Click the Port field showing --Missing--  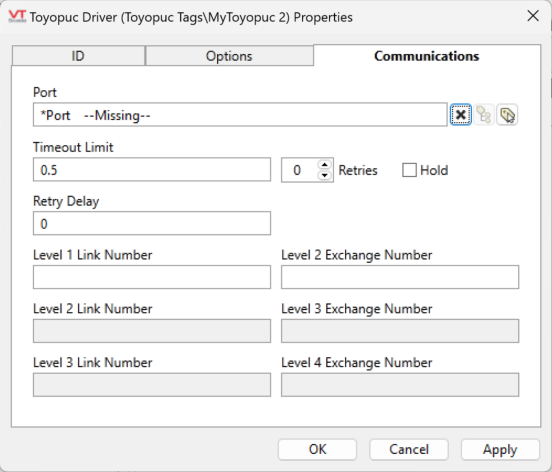(x=240, y=115)
